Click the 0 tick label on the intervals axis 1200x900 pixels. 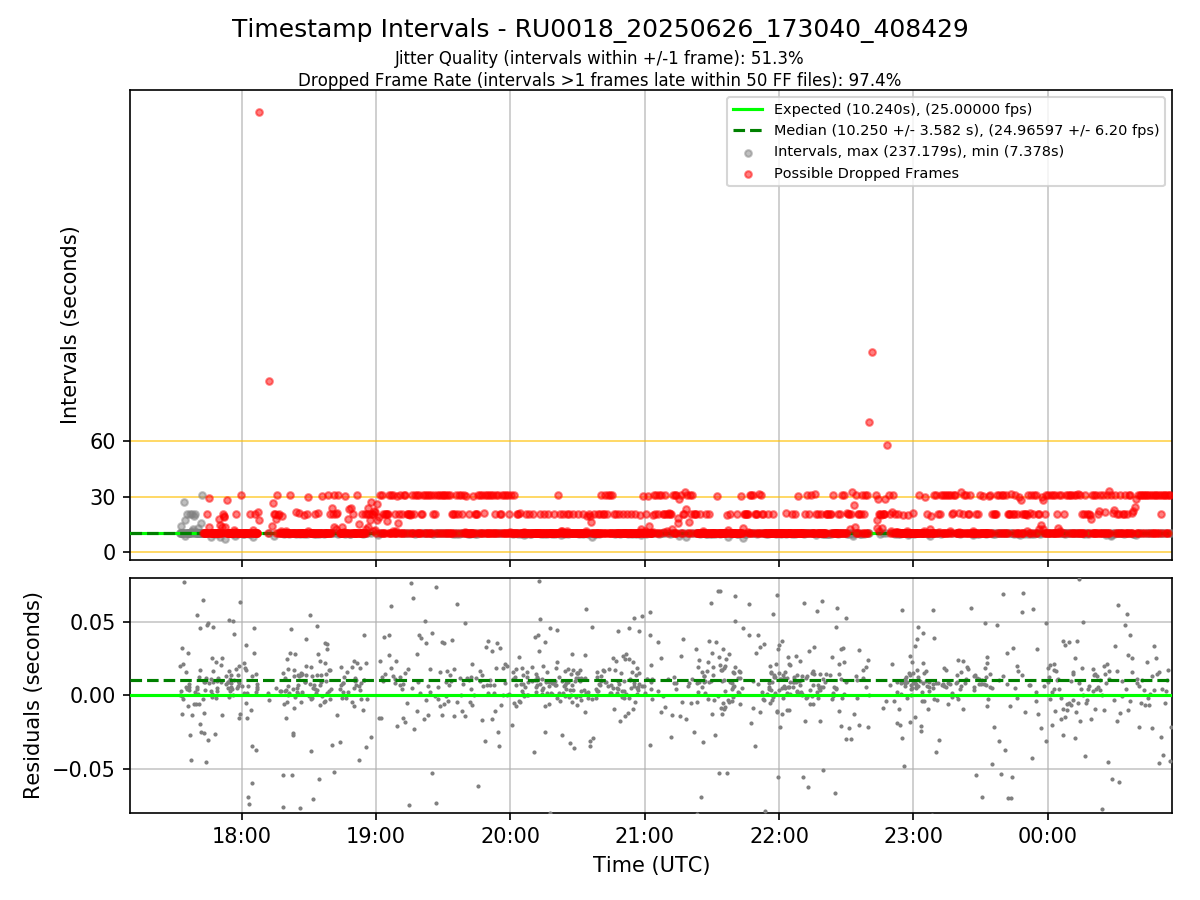click(x=112, y=553)
